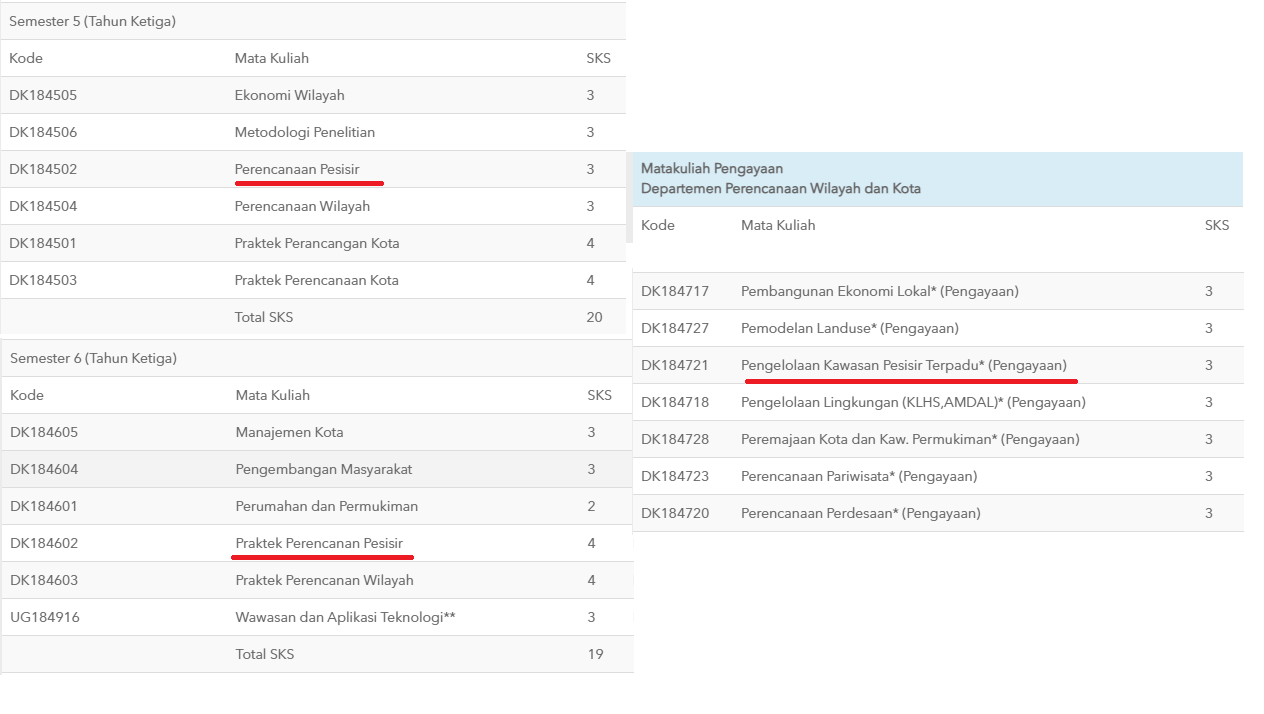Open Perumahan dan Permukiman course
The width and height of the screenshot is (1264, 714).
(x=326, y=506)
